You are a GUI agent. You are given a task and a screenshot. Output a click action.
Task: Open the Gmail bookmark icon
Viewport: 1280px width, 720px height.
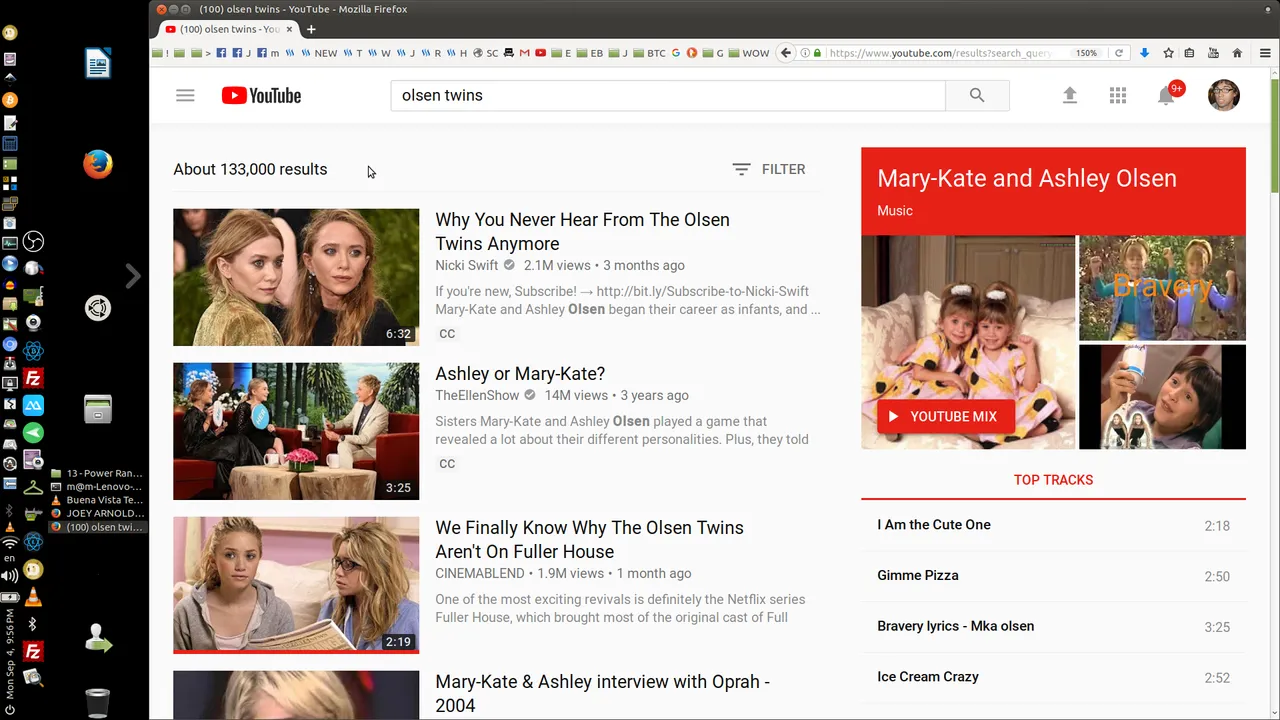pos(525,53)
